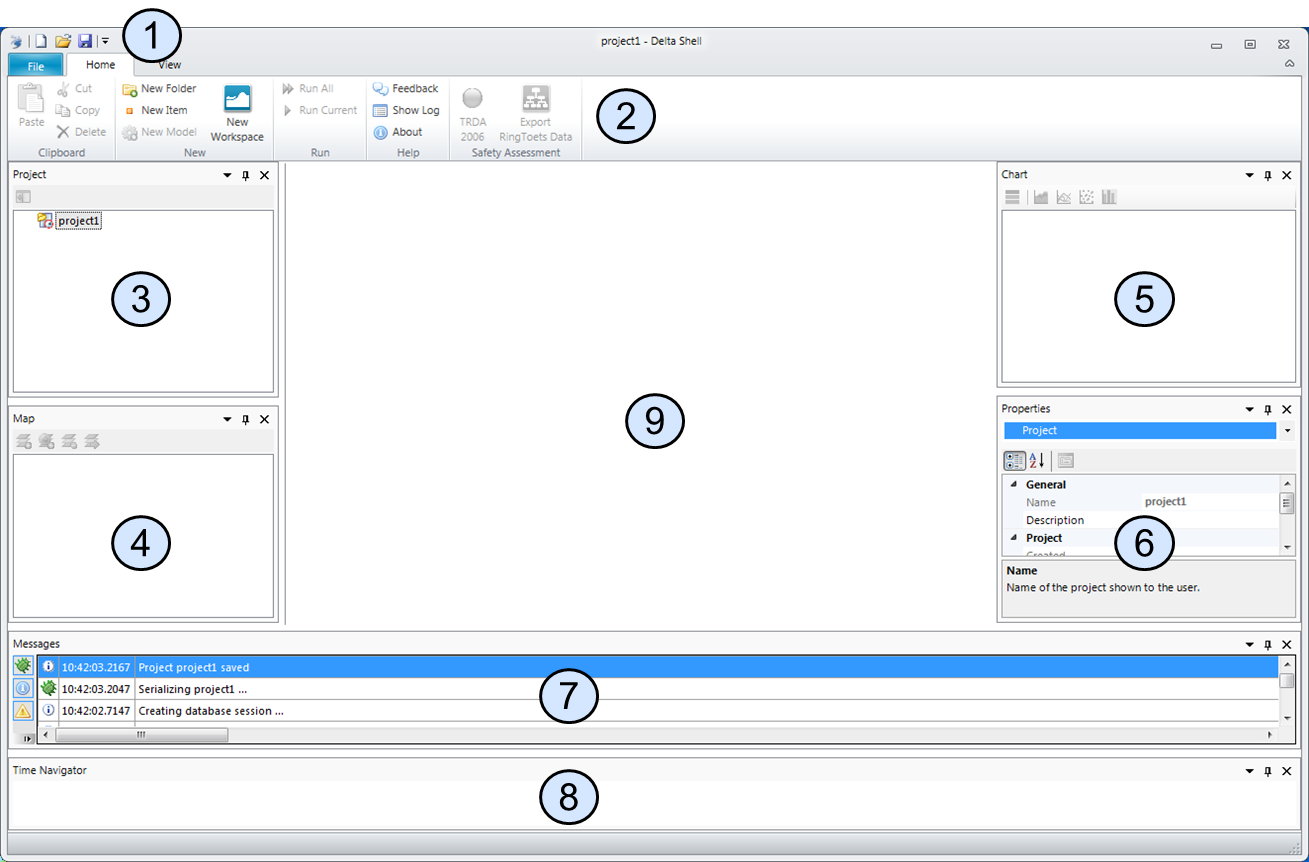Open the Properties object selector dropdown
This screenshot has height=862, width=1309.
pyautogui.click(x=1287, y=431)
